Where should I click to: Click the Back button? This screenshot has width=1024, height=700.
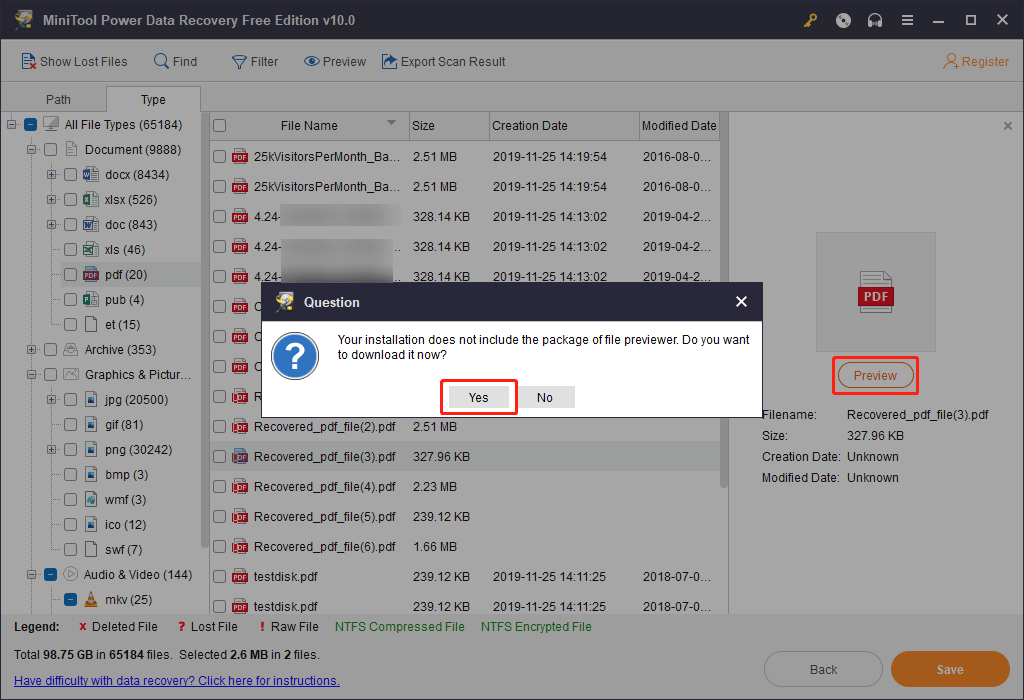coord(823,669)
